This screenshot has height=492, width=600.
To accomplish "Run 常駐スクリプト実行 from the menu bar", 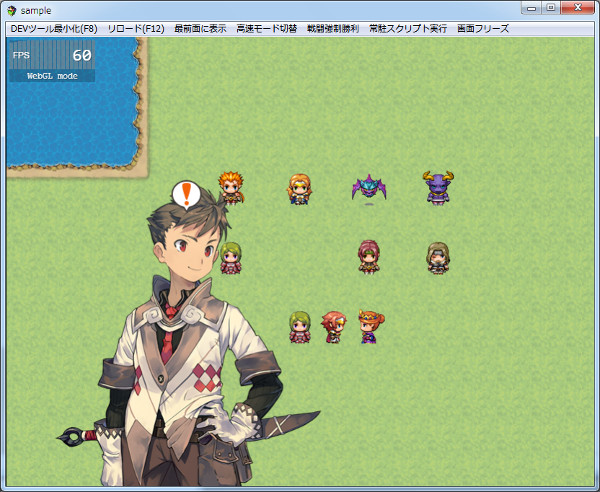I will click(408, 29).
